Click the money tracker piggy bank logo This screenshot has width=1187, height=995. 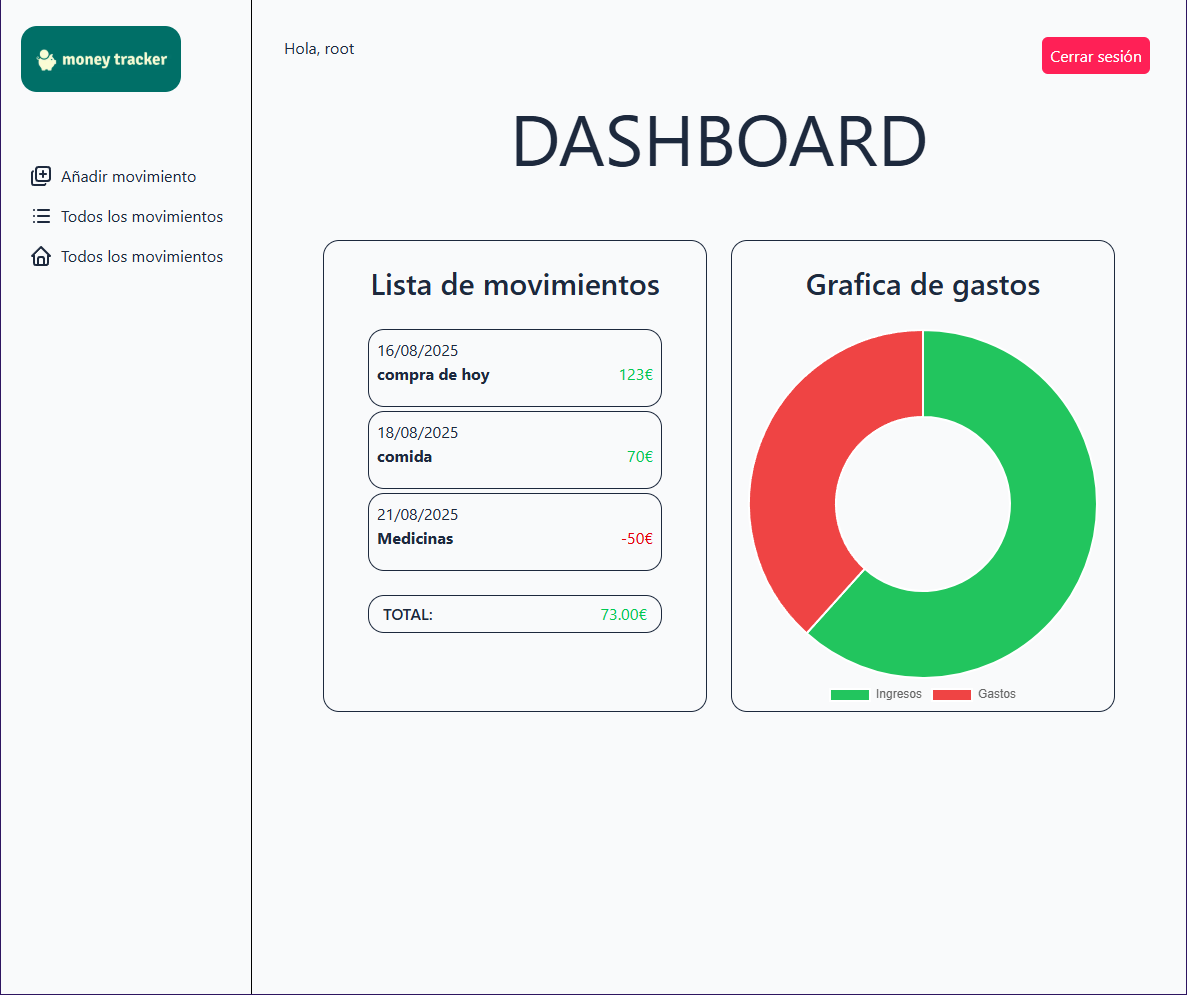(x=100, y=59)
